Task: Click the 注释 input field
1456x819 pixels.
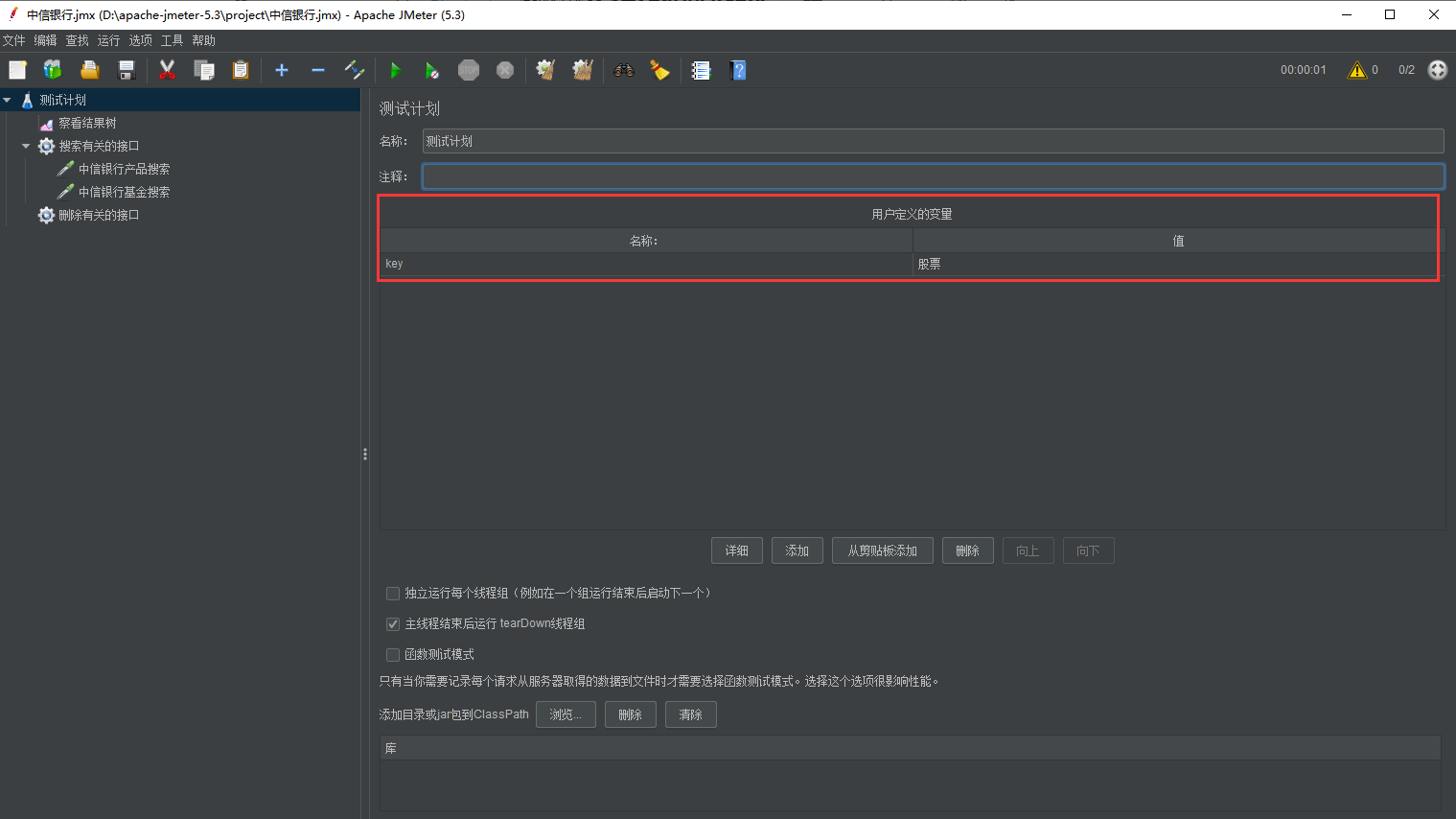Action: point(933,176)
